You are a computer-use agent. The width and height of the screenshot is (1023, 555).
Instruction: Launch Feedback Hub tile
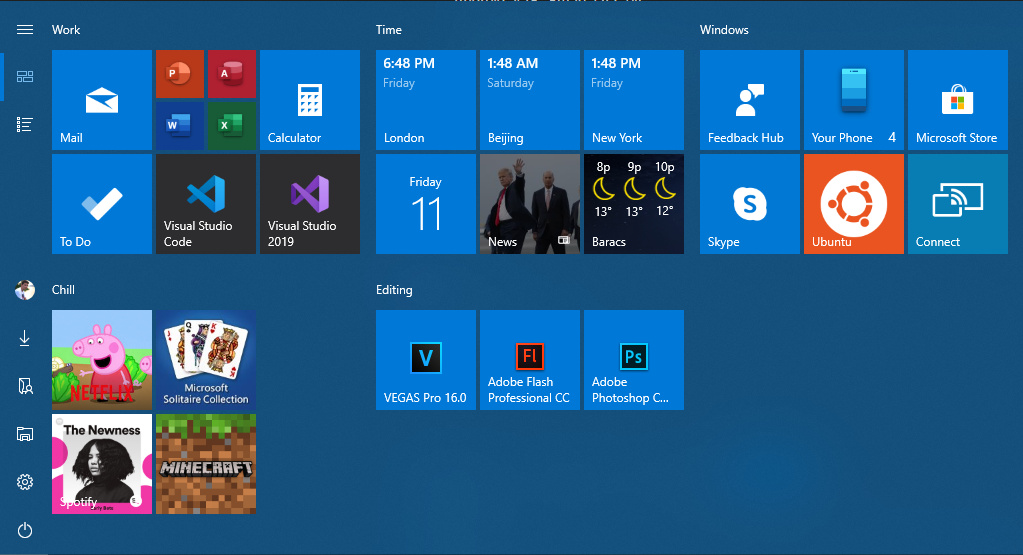click(750, 100)
